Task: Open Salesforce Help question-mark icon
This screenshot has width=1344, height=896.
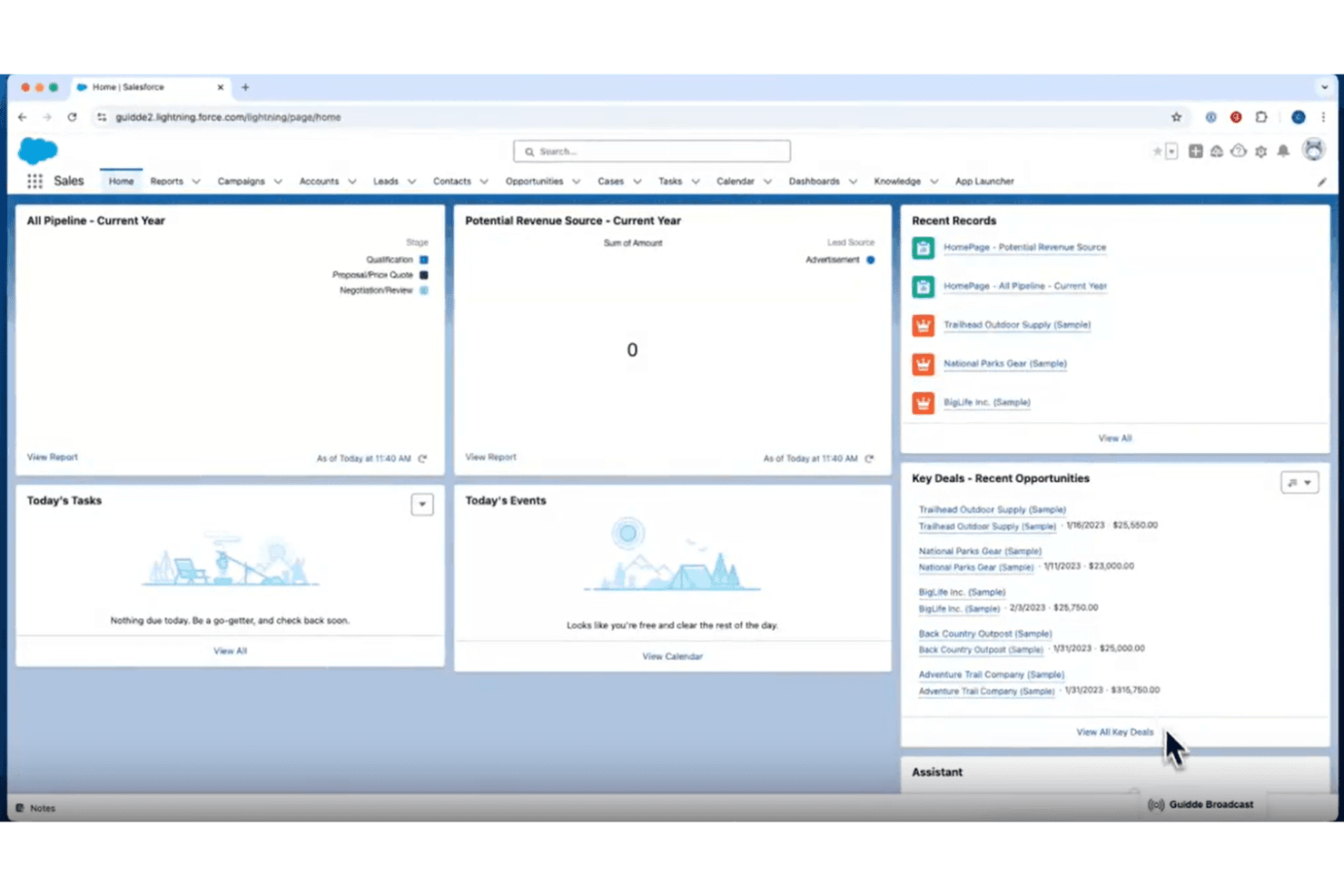Action: pyautogui.click(x=1239, y=152)
